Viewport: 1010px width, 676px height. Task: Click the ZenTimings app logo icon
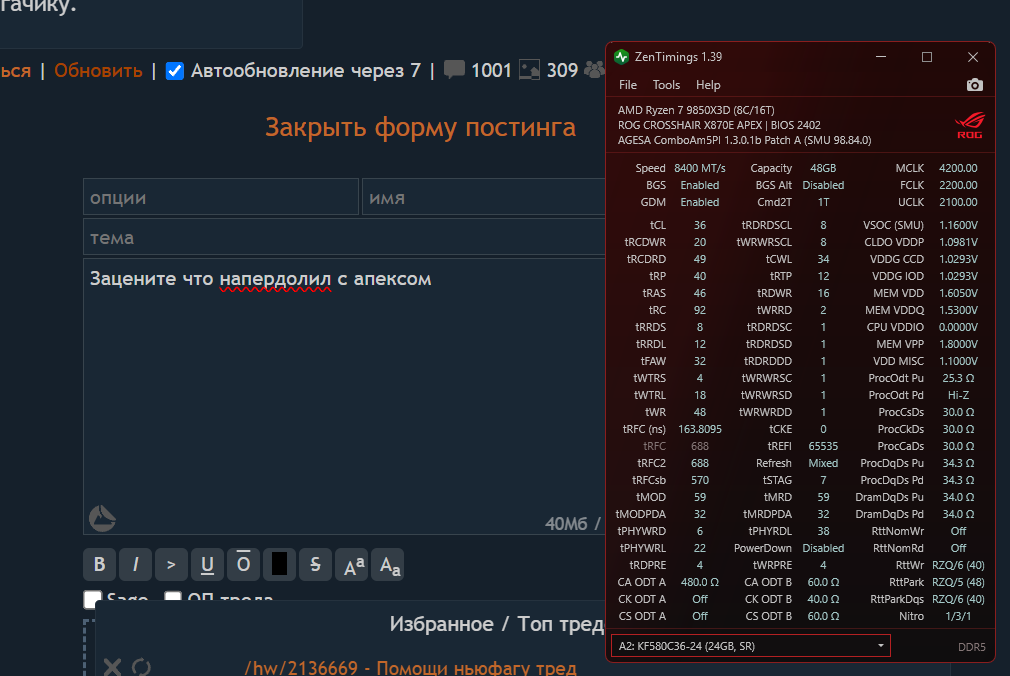point(622,57)
